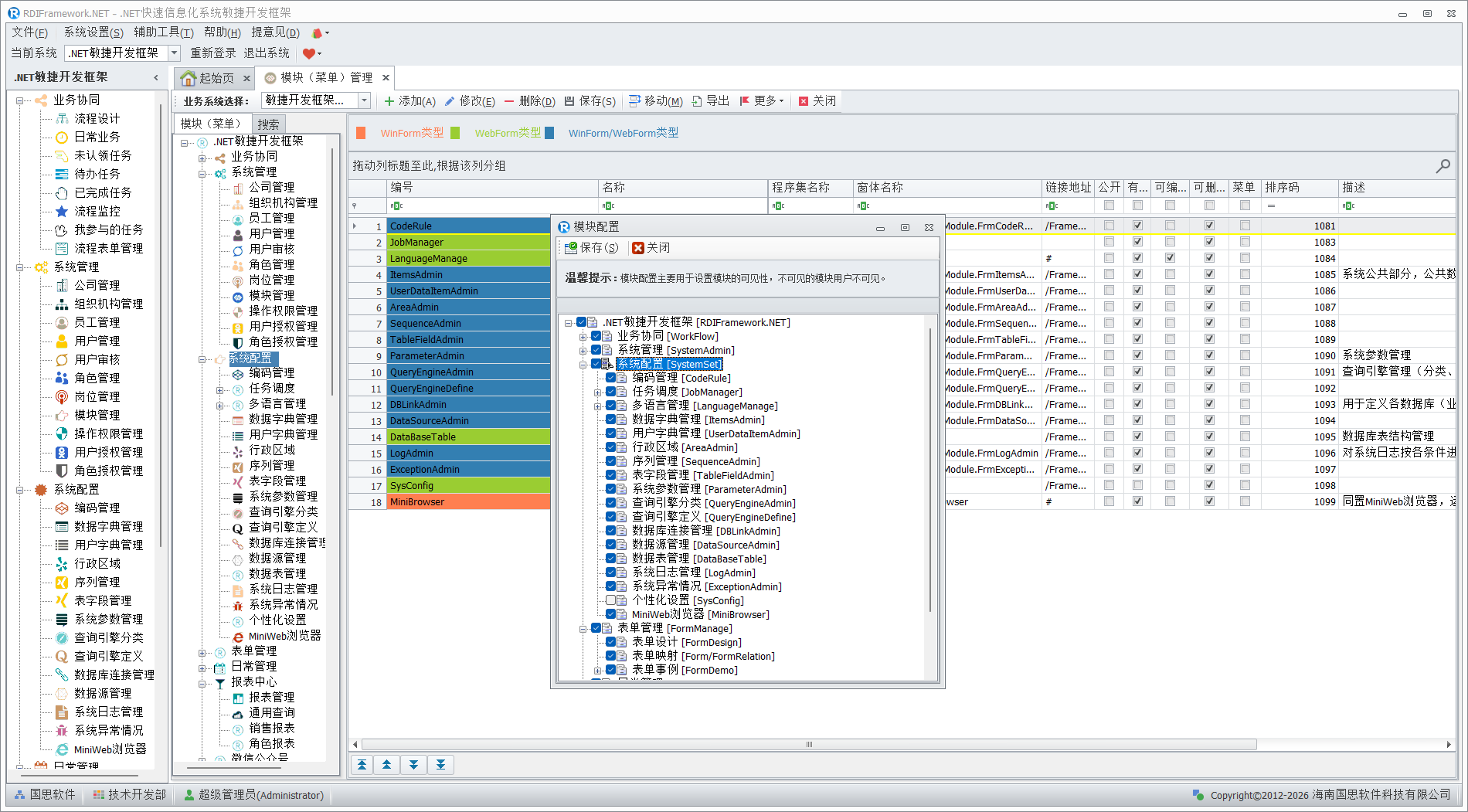Screen dimensions: 1468x812
Task: Click 重新登录 to log in again
Action: point(213,53)
